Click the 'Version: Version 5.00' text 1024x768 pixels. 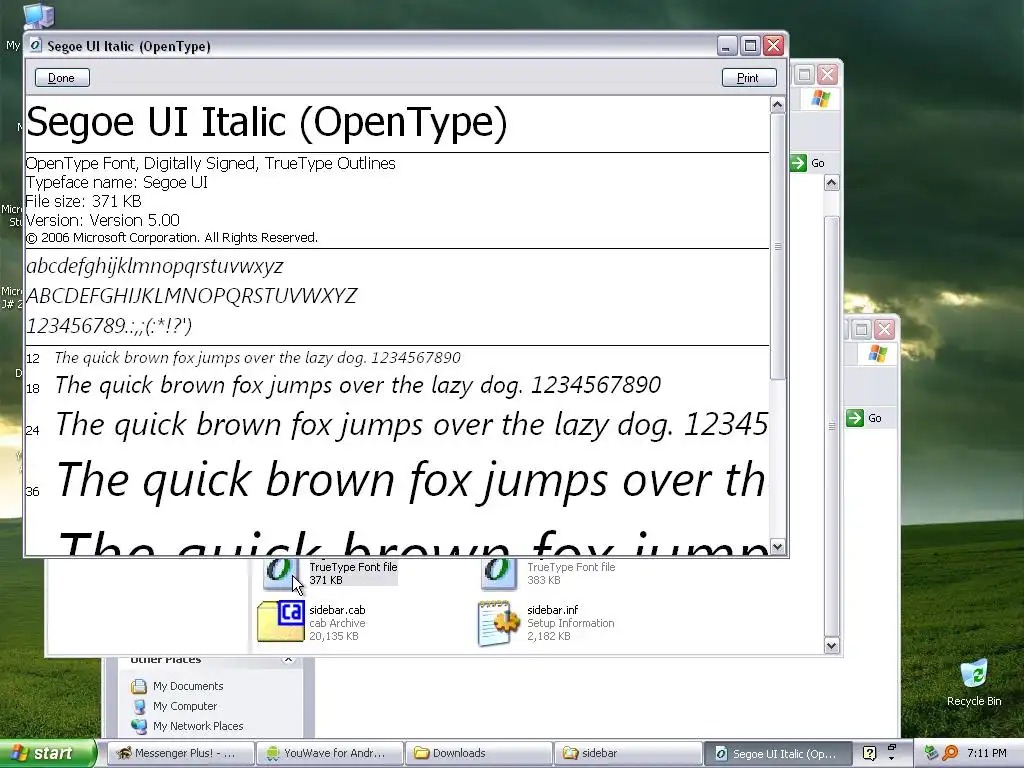[103, 220]
